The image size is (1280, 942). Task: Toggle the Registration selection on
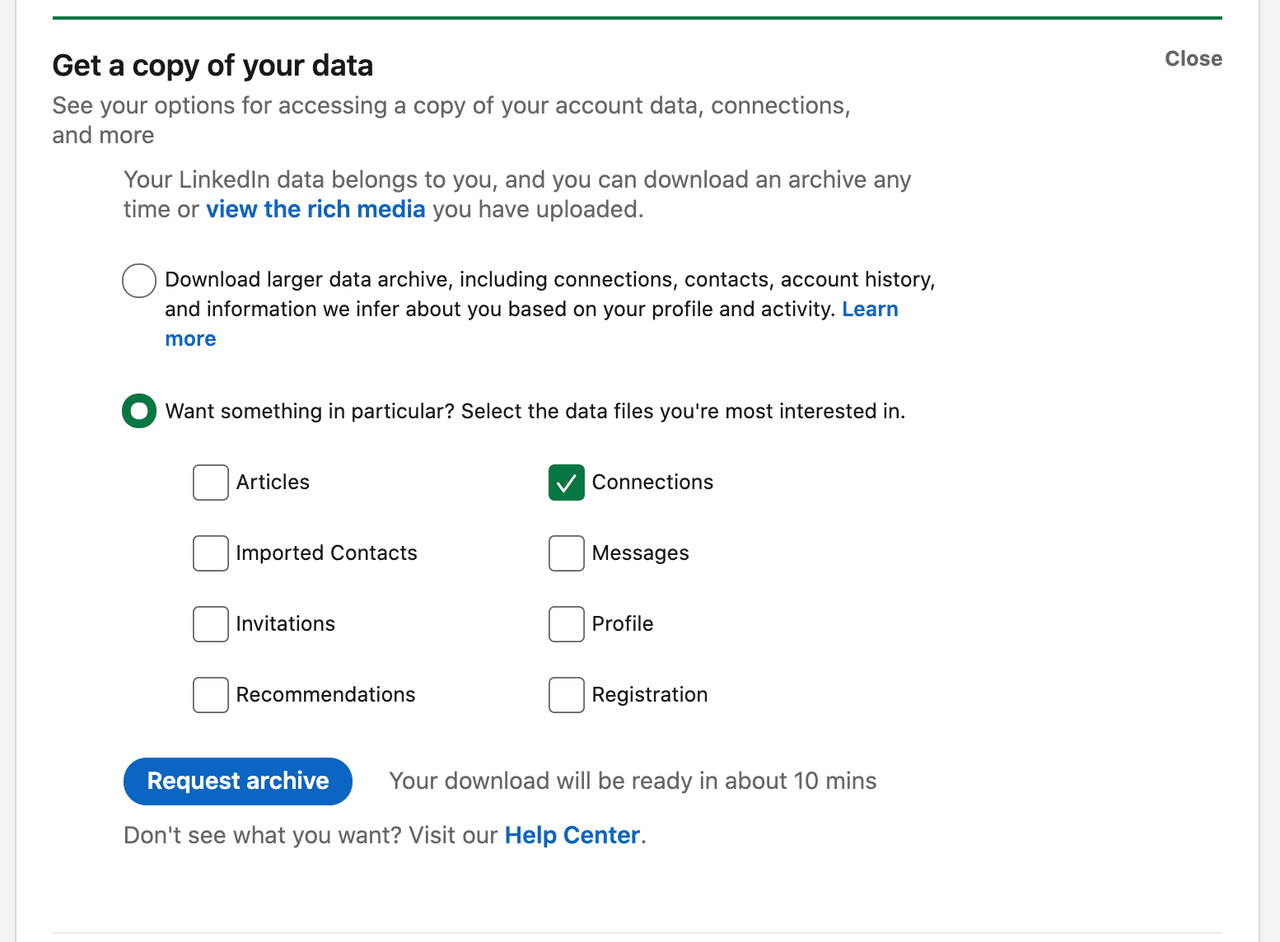pos(566,694)
